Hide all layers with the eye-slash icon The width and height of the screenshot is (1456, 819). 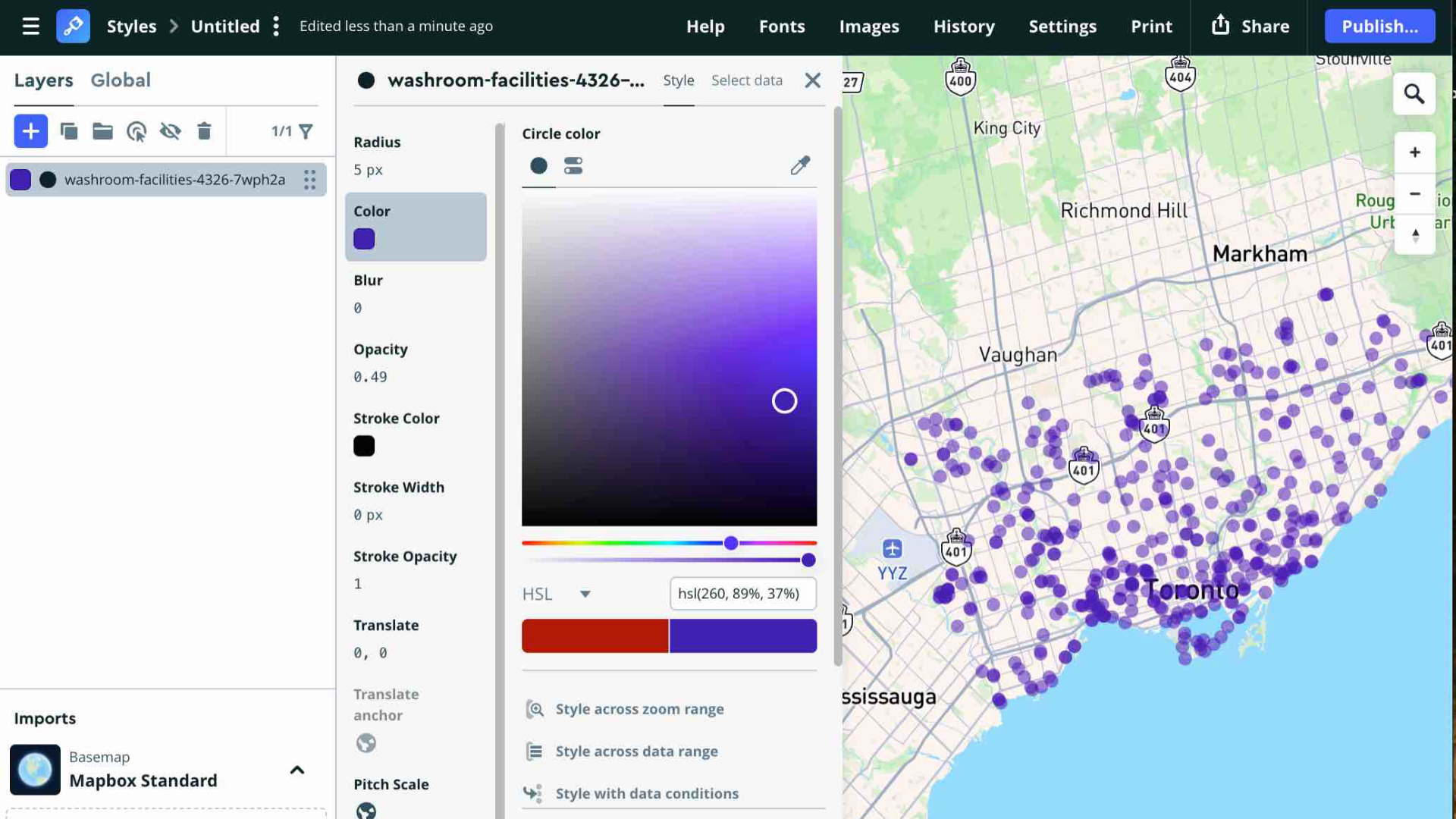click(x=171, y=130)
